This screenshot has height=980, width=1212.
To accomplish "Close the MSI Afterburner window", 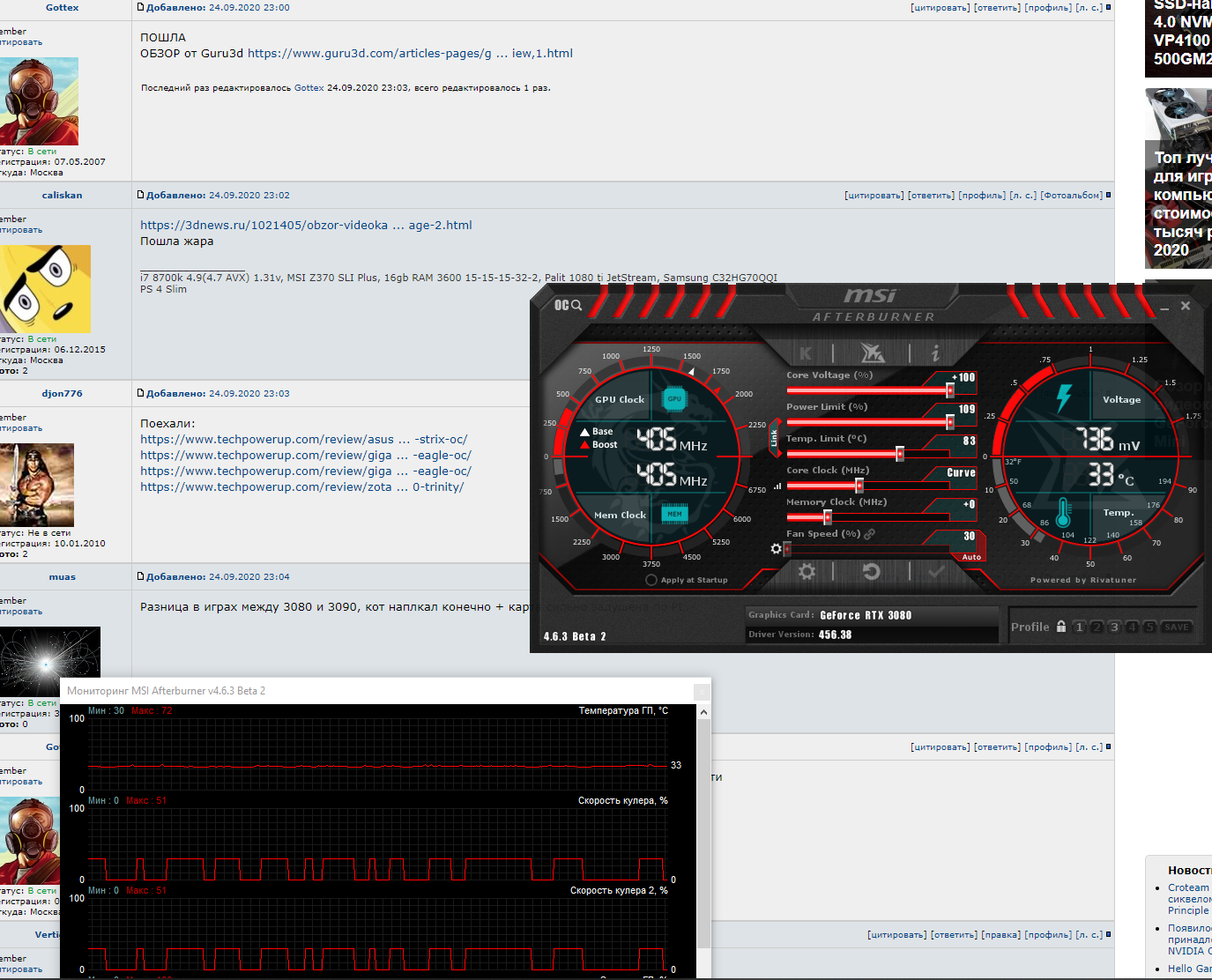I will [x=1186, y=306].
